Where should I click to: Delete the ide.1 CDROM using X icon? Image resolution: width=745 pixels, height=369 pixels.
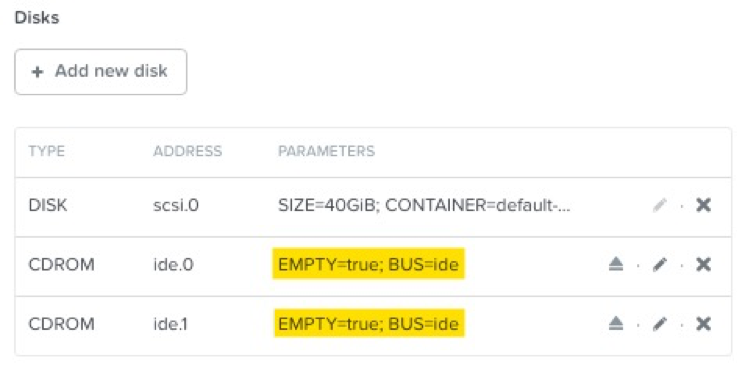[703, 324]
